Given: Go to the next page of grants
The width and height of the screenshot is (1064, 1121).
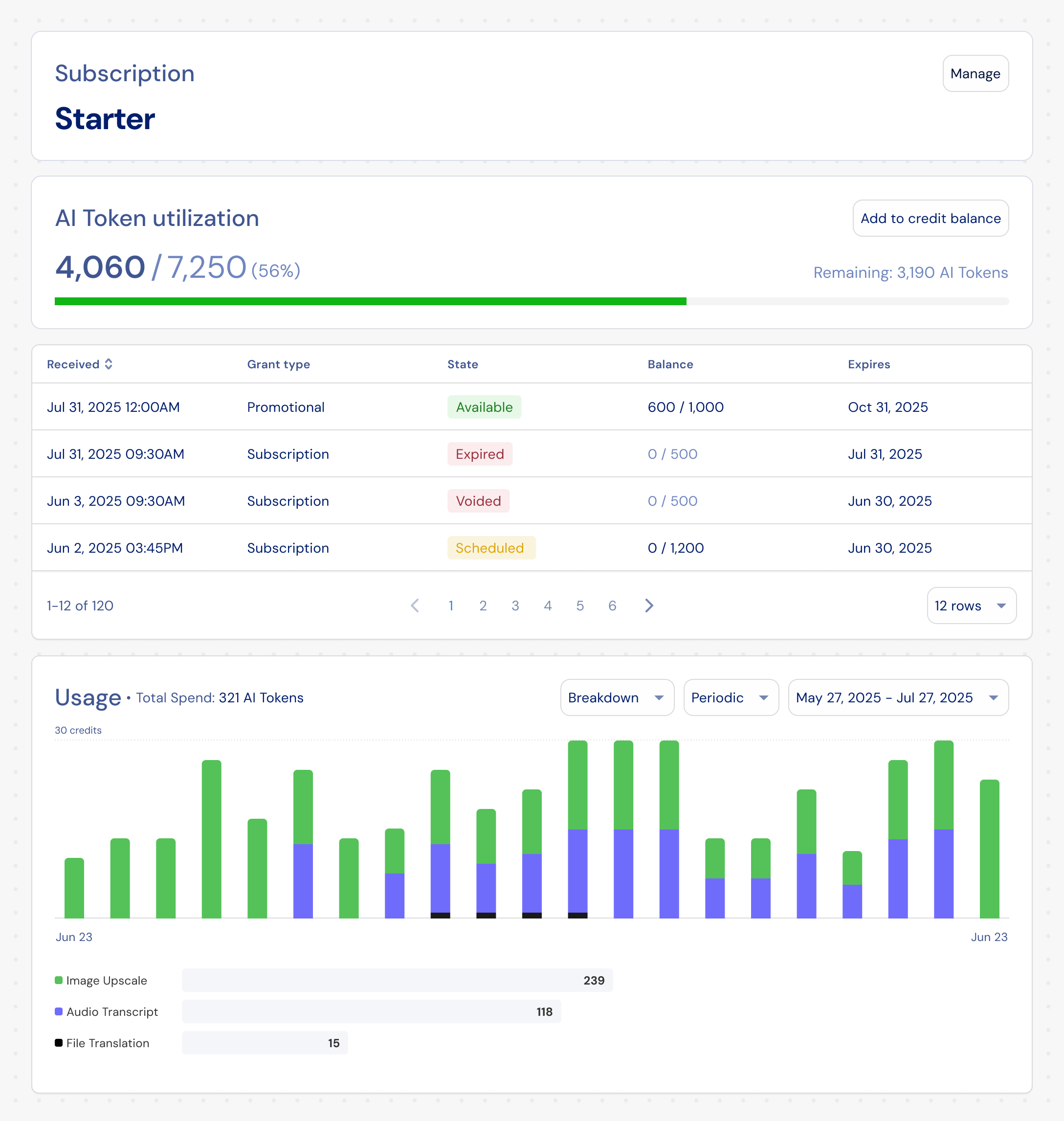Looking at the screenshot, I should pyautogui.click(x=649, y=605).
